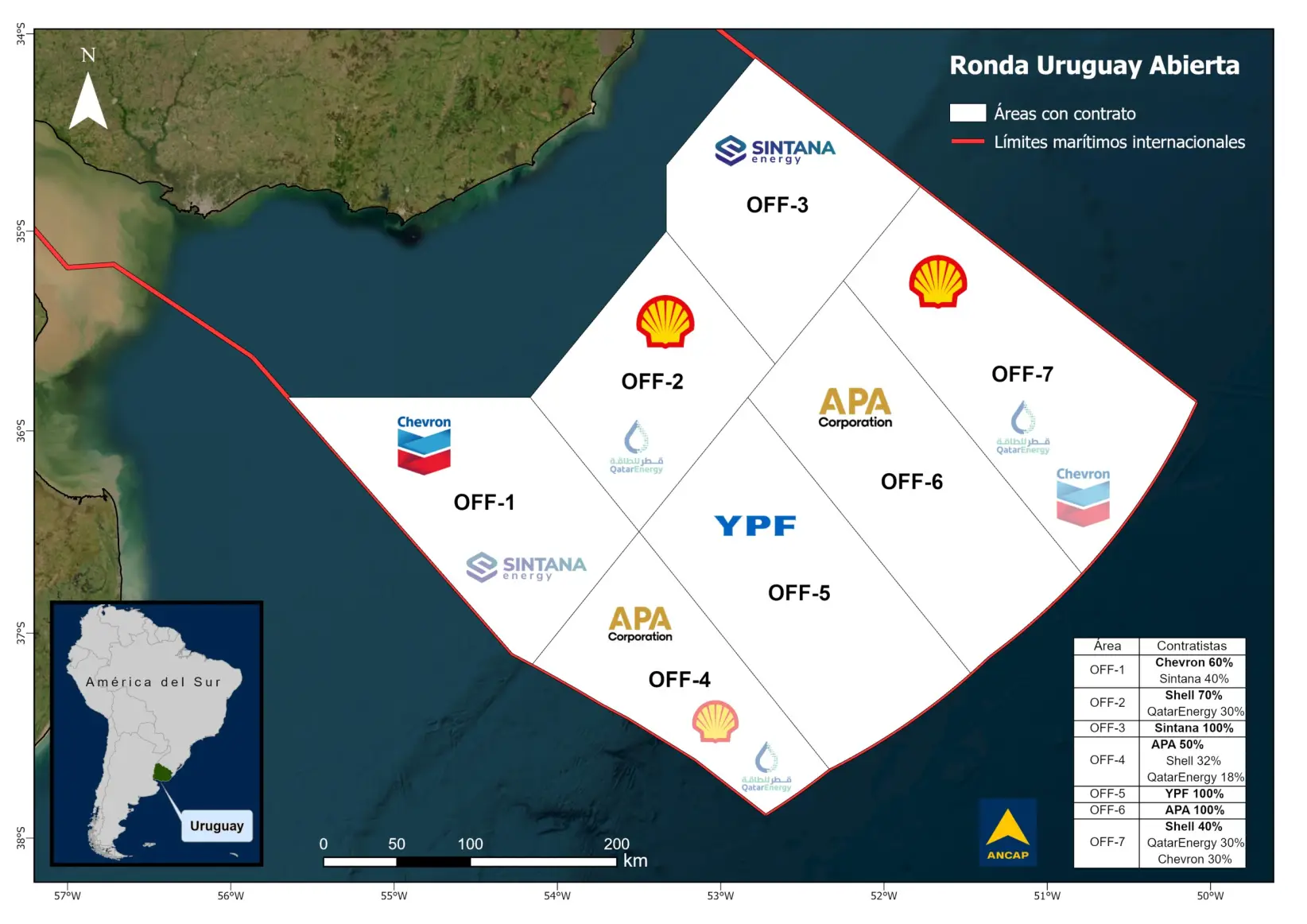
Task: Click the 'Área' table header
Action: coord(1107,646)
